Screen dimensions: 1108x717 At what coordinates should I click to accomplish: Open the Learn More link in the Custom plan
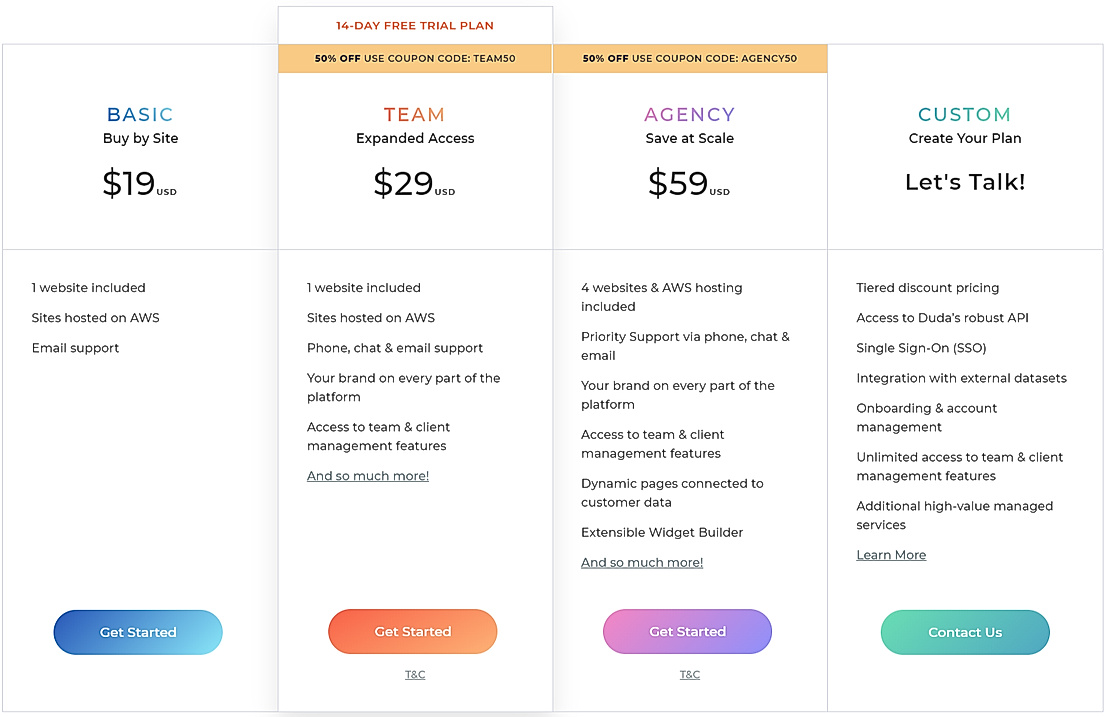click(891, 555)
